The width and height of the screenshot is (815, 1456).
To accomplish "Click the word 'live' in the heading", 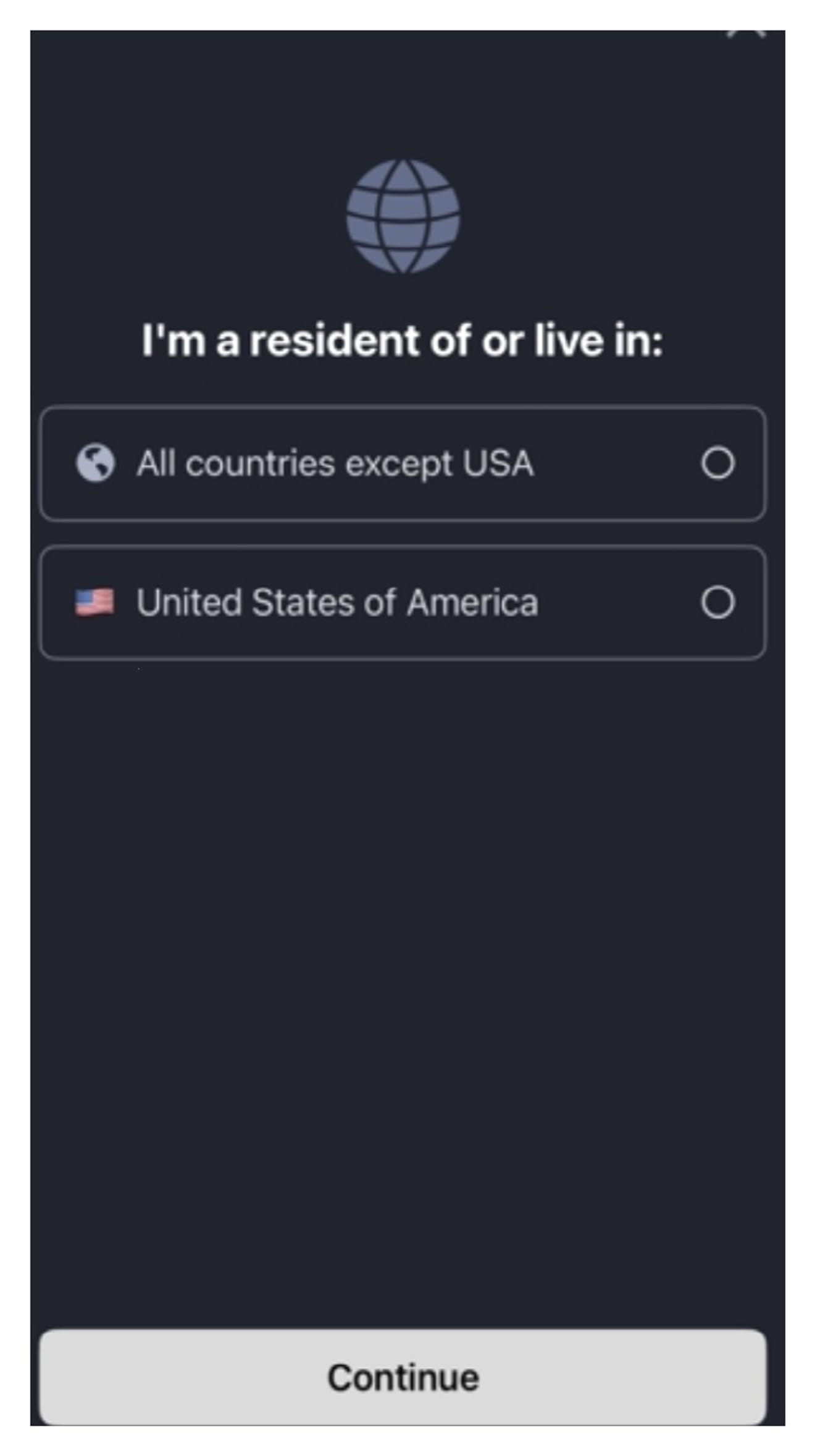I will pyautogui.click(x=569, y=340).
